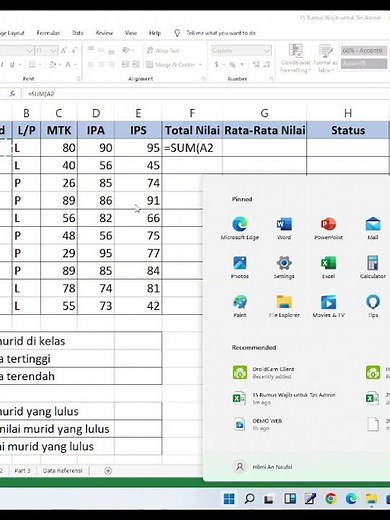
Task: Open the font size dropdown
Action: (53, 51)
